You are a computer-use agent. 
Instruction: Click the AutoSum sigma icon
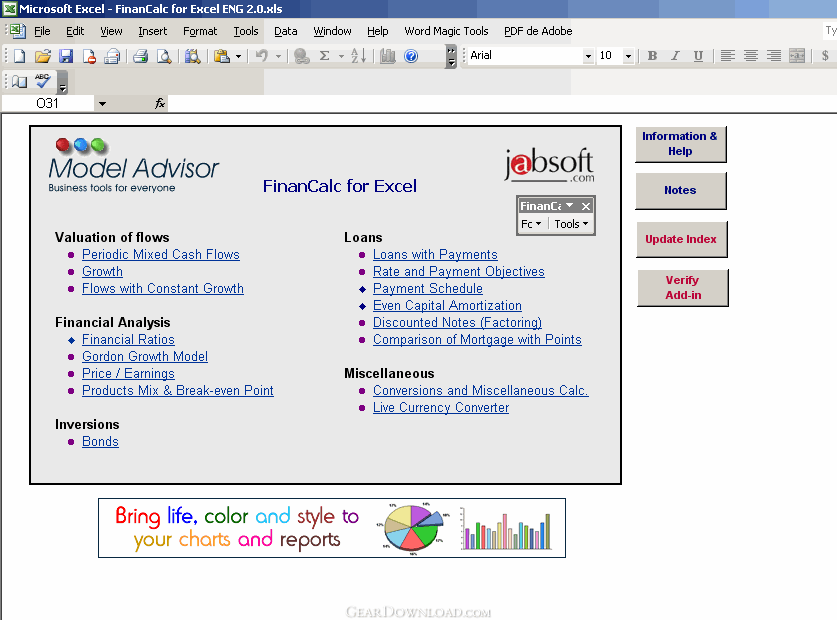tap(324, 56)
